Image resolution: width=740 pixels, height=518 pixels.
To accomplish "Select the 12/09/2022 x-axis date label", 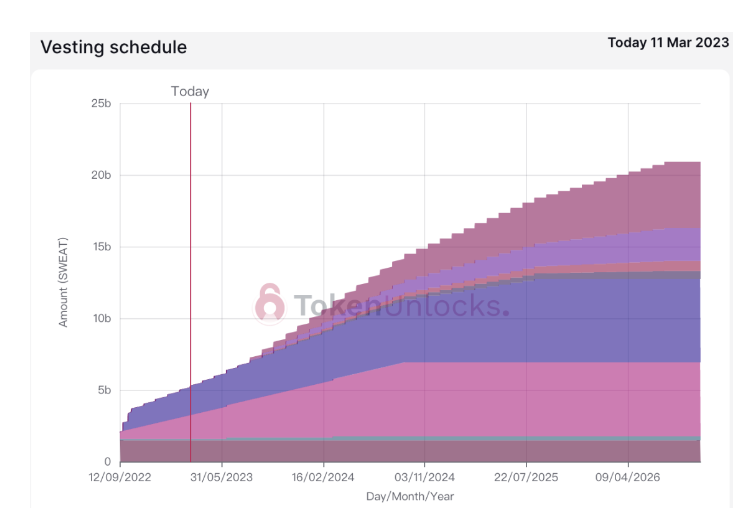I will 120,477.
